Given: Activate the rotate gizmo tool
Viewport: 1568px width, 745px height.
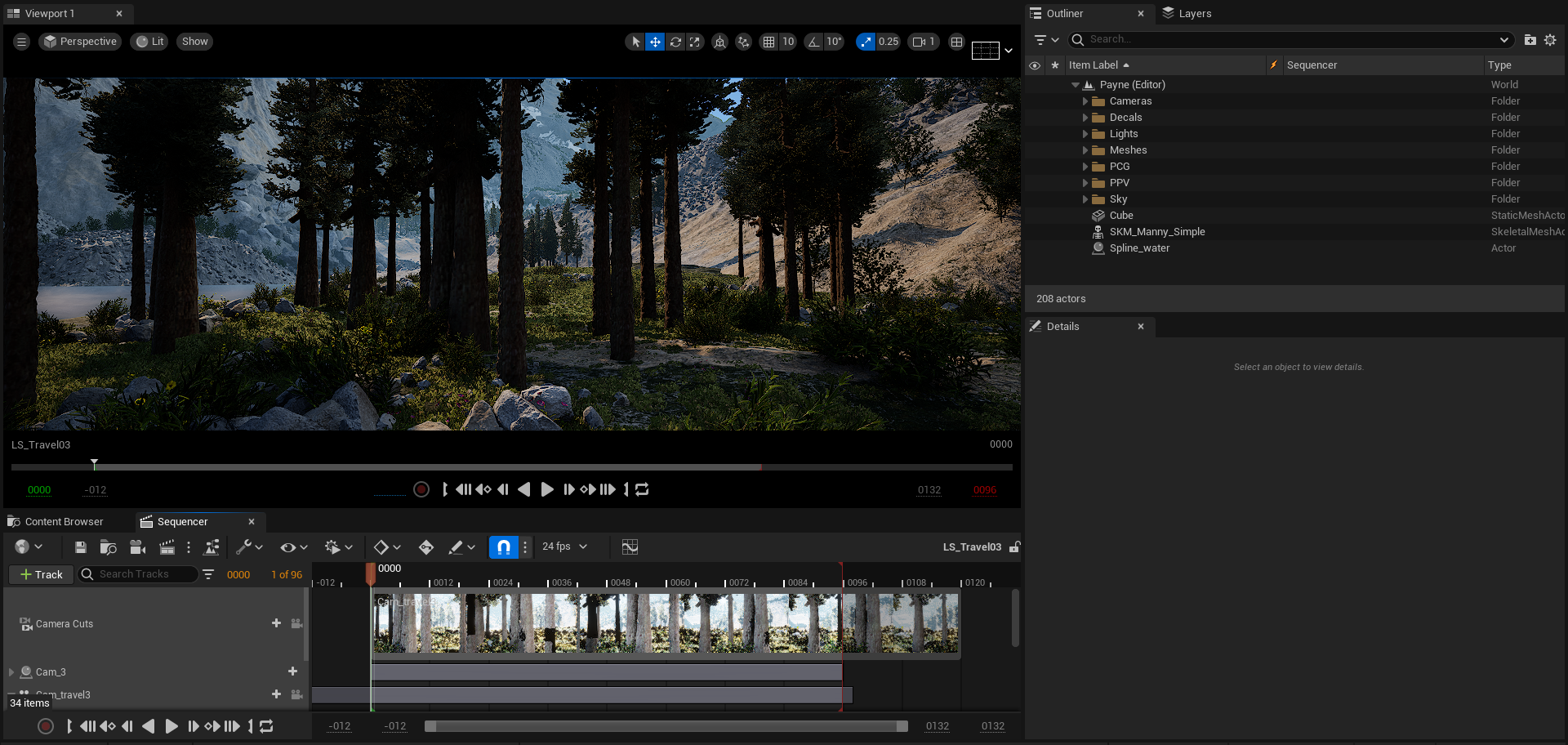Looking at the screenshot, I should [675, 42].
